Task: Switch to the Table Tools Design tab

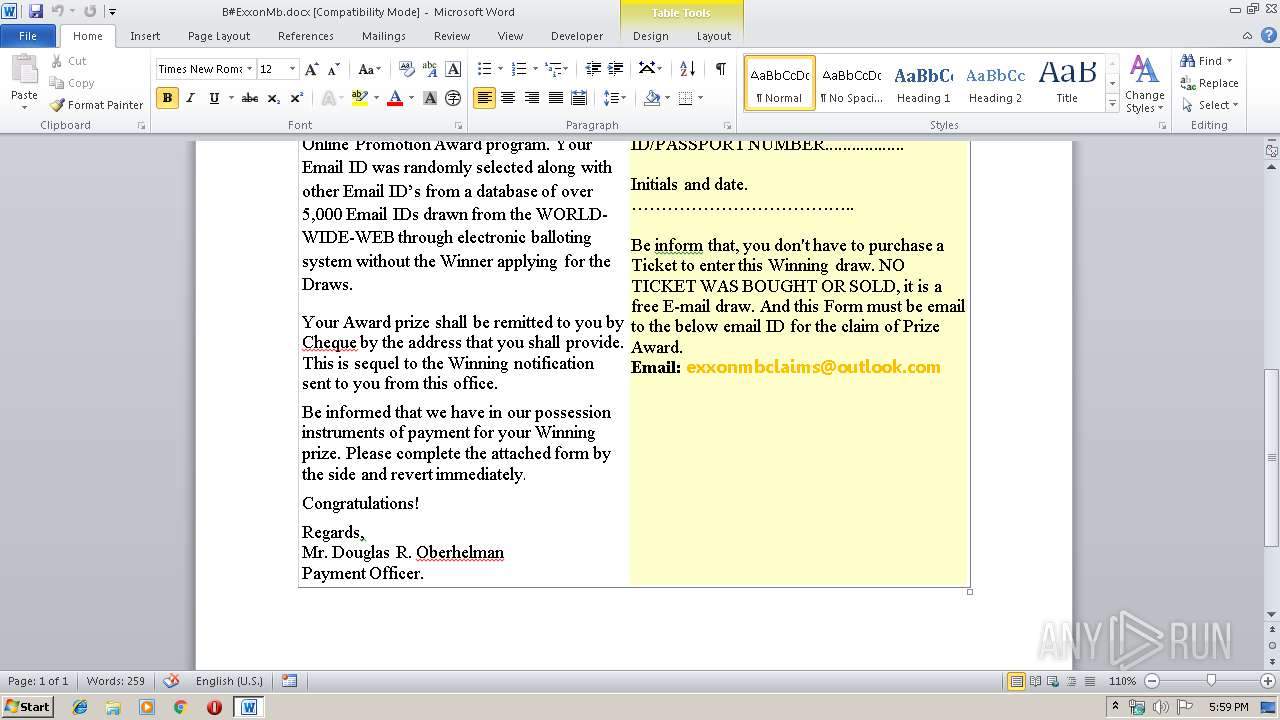Action: [x=650, y=36]
